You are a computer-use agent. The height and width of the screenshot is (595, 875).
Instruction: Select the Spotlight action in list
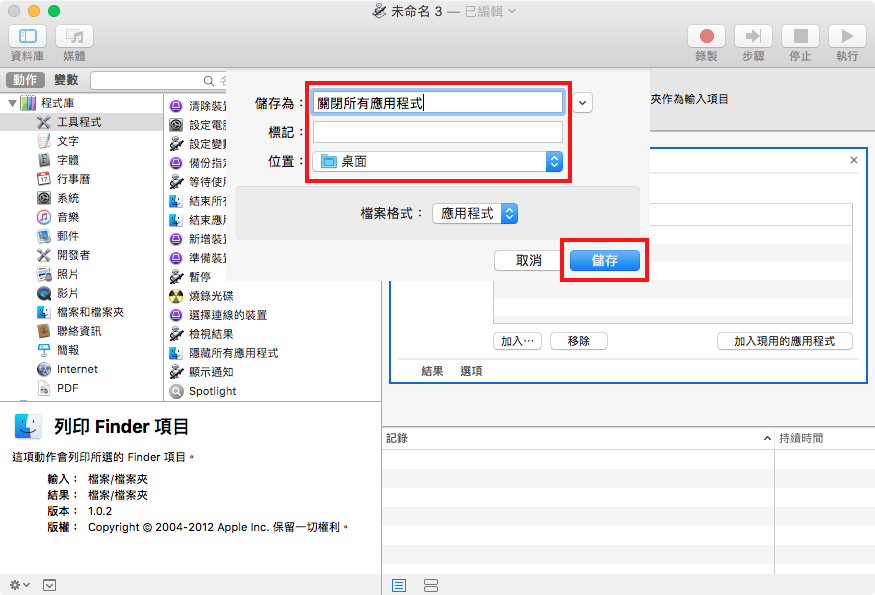(x=212, y=391)
